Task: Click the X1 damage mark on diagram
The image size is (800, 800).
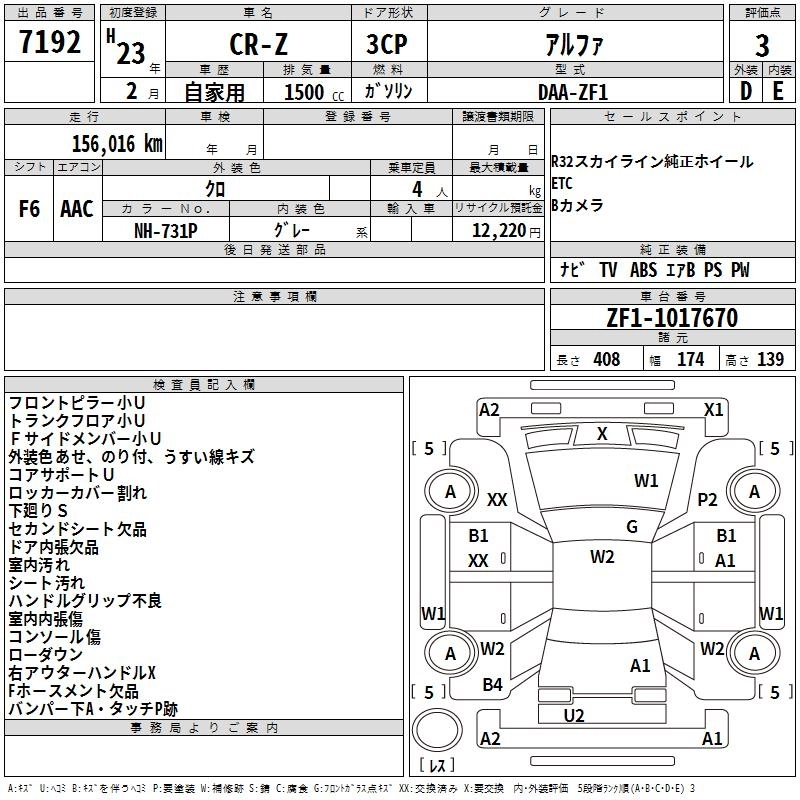Action: pos(713,409)
